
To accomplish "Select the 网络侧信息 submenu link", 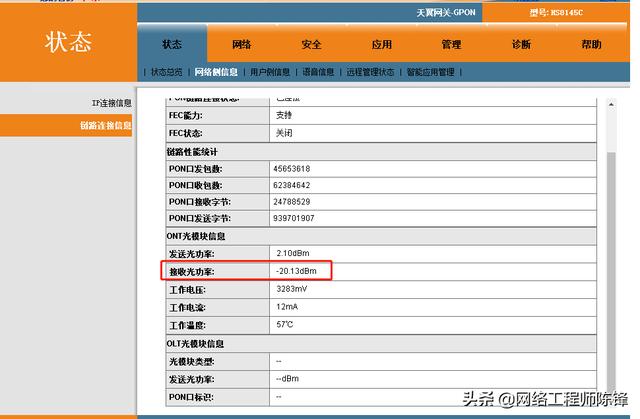I will [x=216, y=72].
